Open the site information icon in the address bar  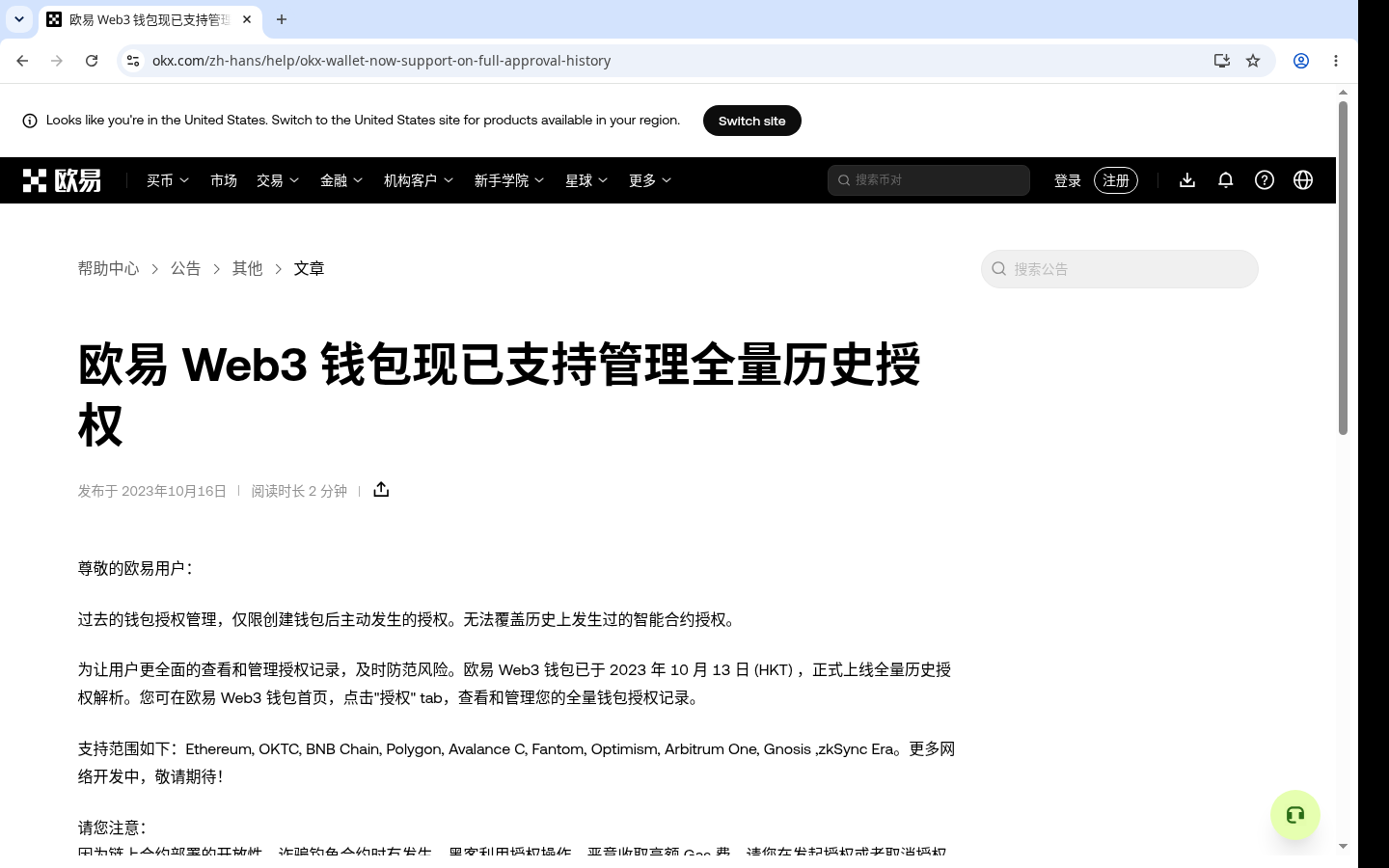pos(133,61)
